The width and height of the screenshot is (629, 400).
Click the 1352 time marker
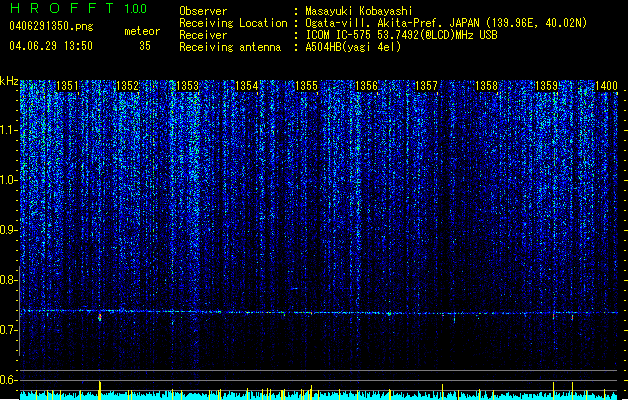(x=127, y=86)
